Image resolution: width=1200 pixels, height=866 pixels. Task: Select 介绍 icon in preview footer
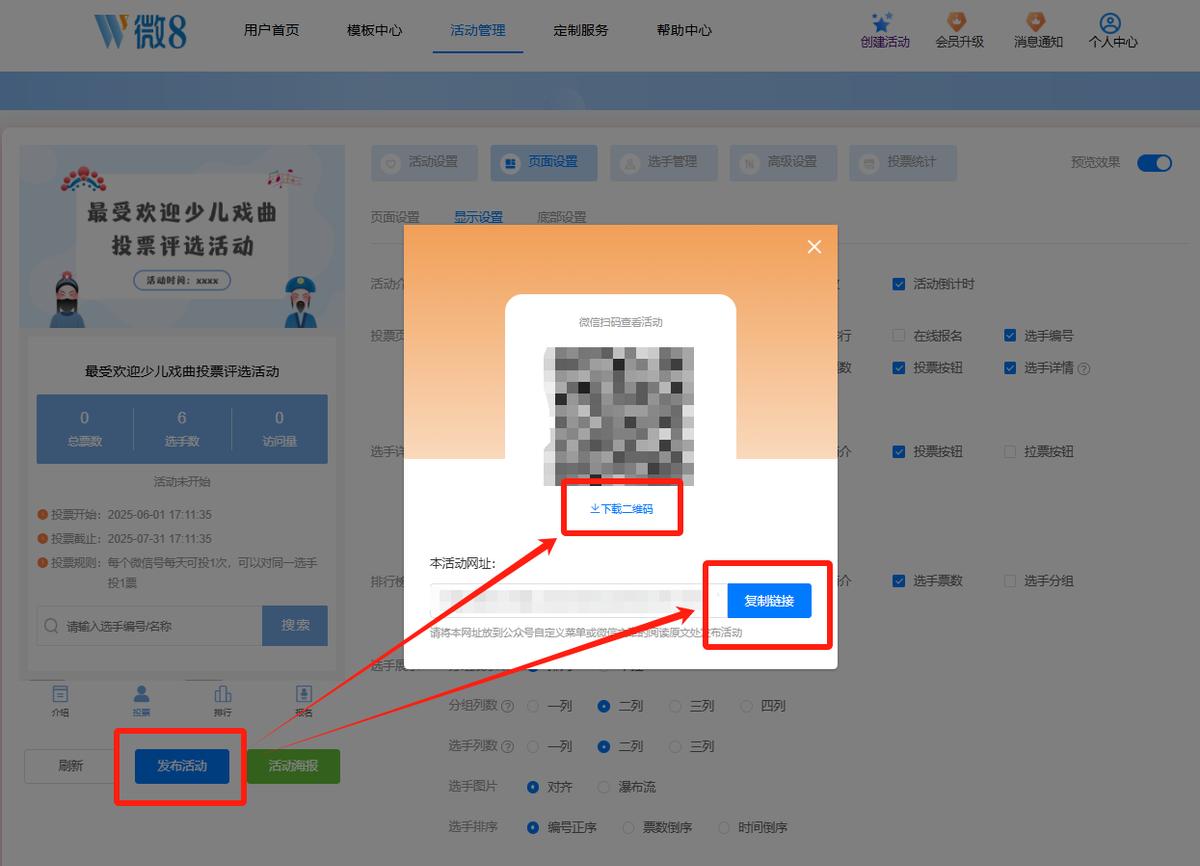point(60,694)
